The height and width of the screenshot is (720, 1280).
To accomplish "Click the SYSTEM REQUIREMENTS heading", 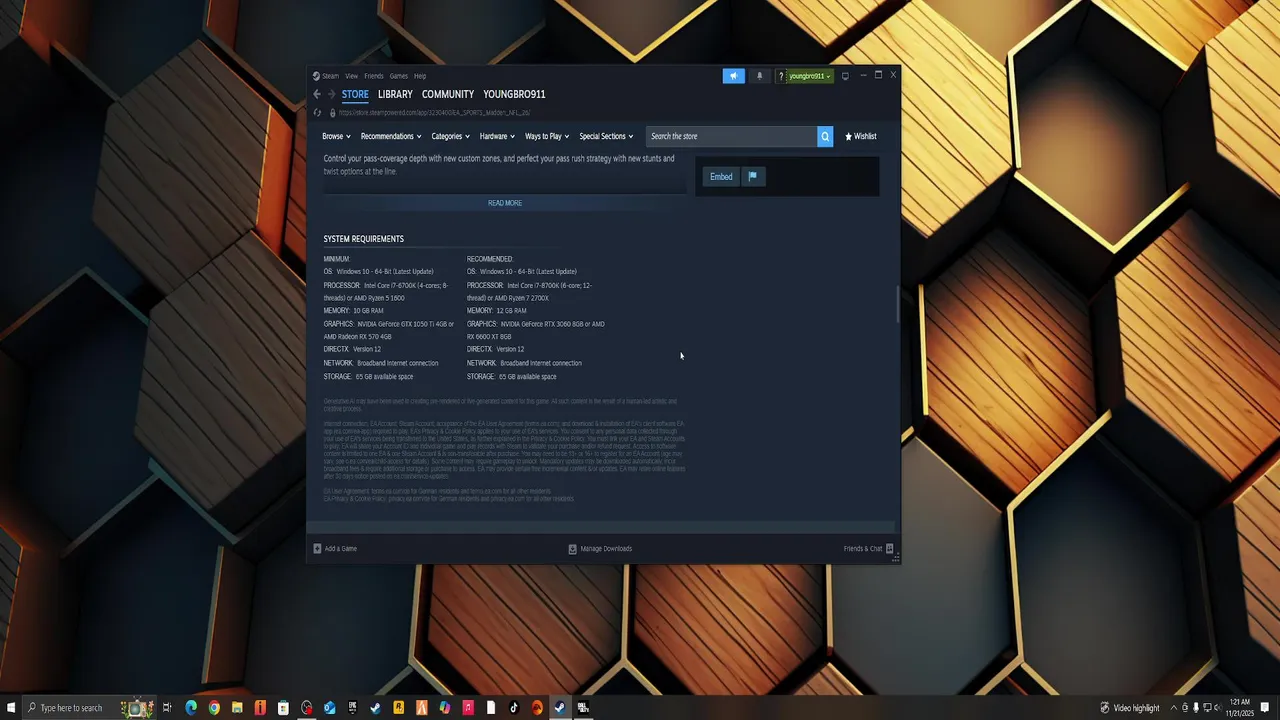I will (364, 239).
